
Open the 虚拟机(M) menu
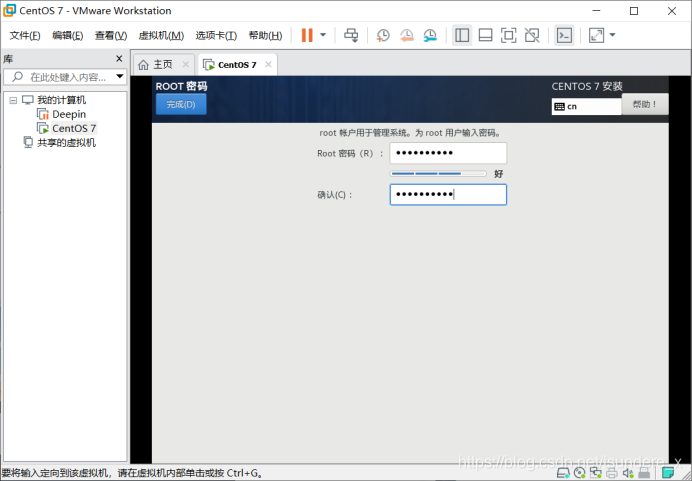161,35
